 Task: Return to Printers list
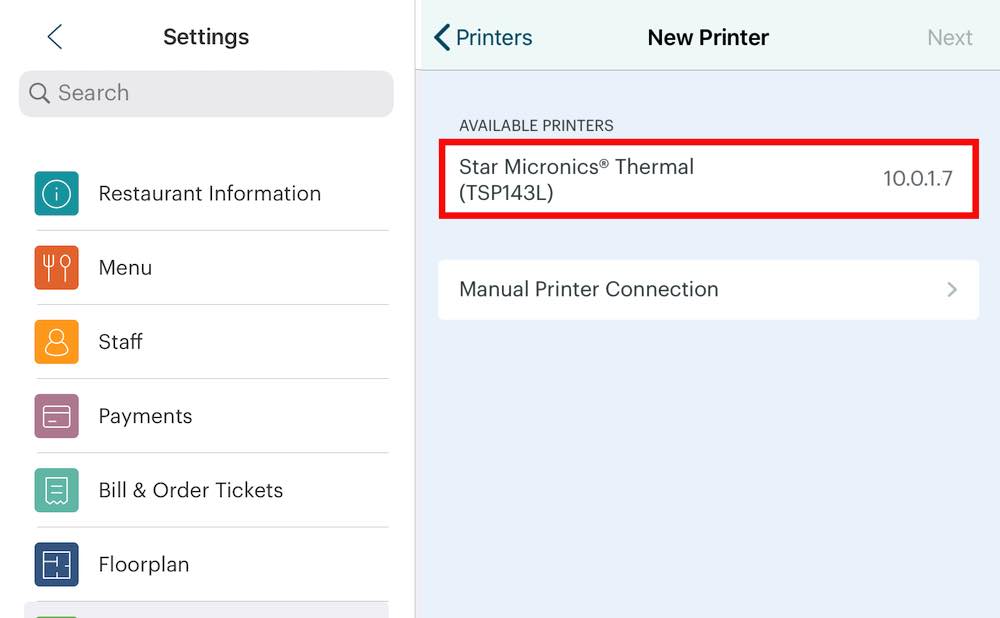(x=483, y=37)
